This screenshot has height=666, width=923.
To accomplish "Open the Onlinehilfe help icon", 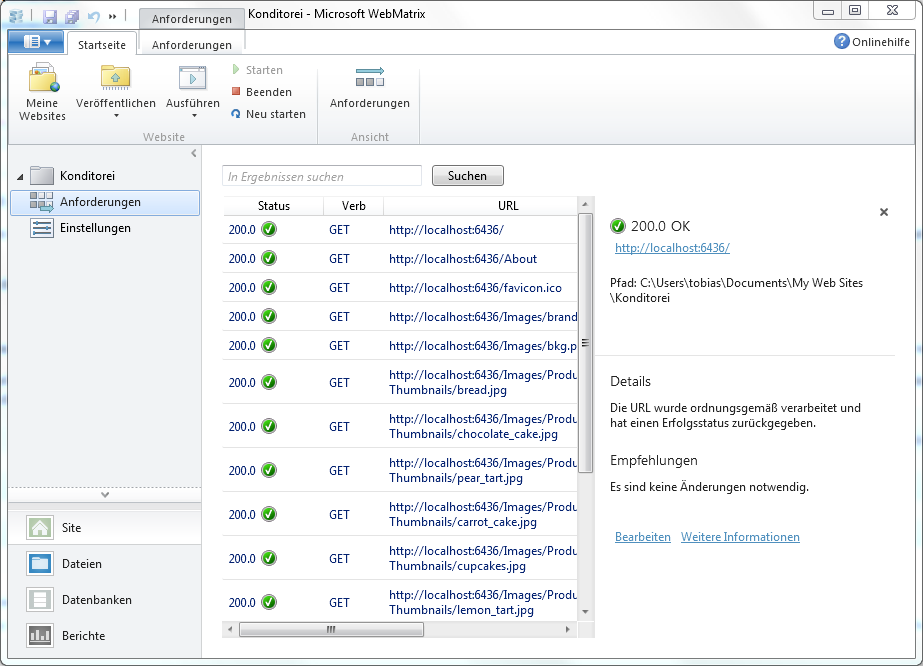I will pos(841,41).
